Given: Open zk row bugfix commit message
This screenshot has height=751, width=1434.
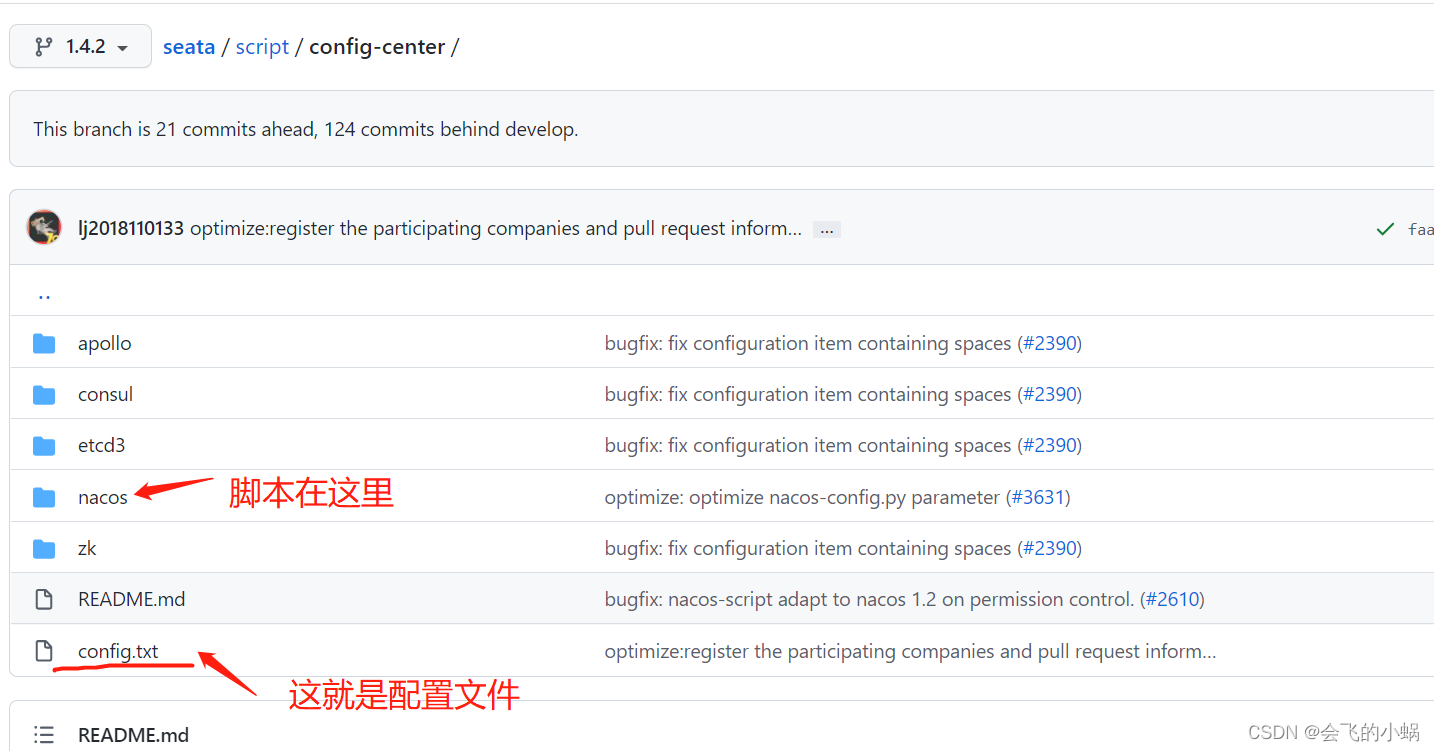Looking at the screenshot, I should (808, 548).
